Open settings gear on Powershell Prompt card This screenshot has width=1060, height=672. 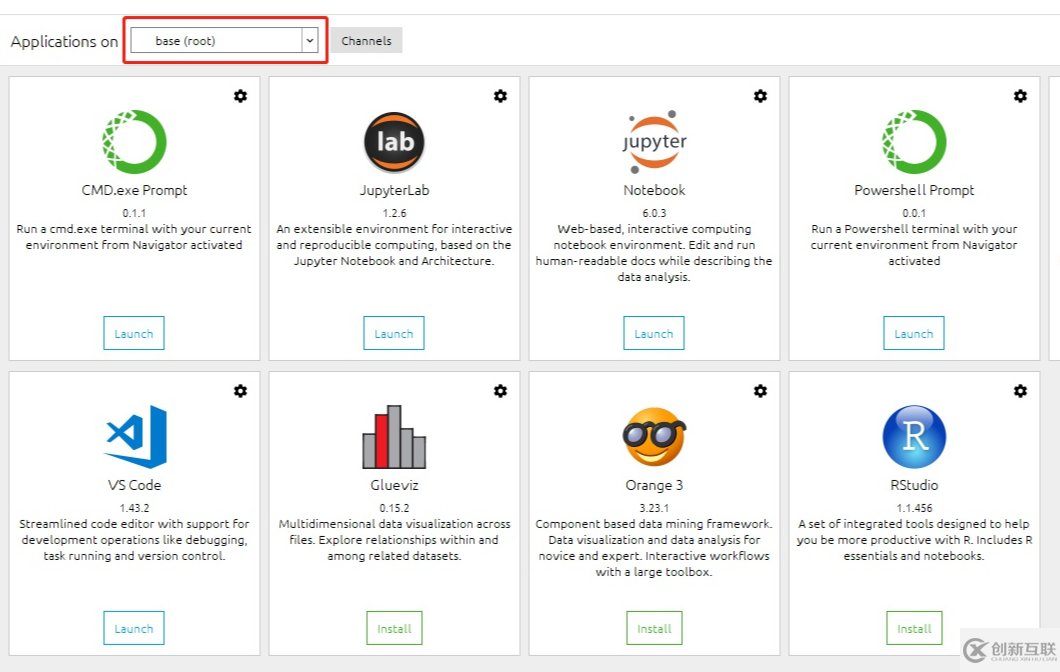[1020, 96]
